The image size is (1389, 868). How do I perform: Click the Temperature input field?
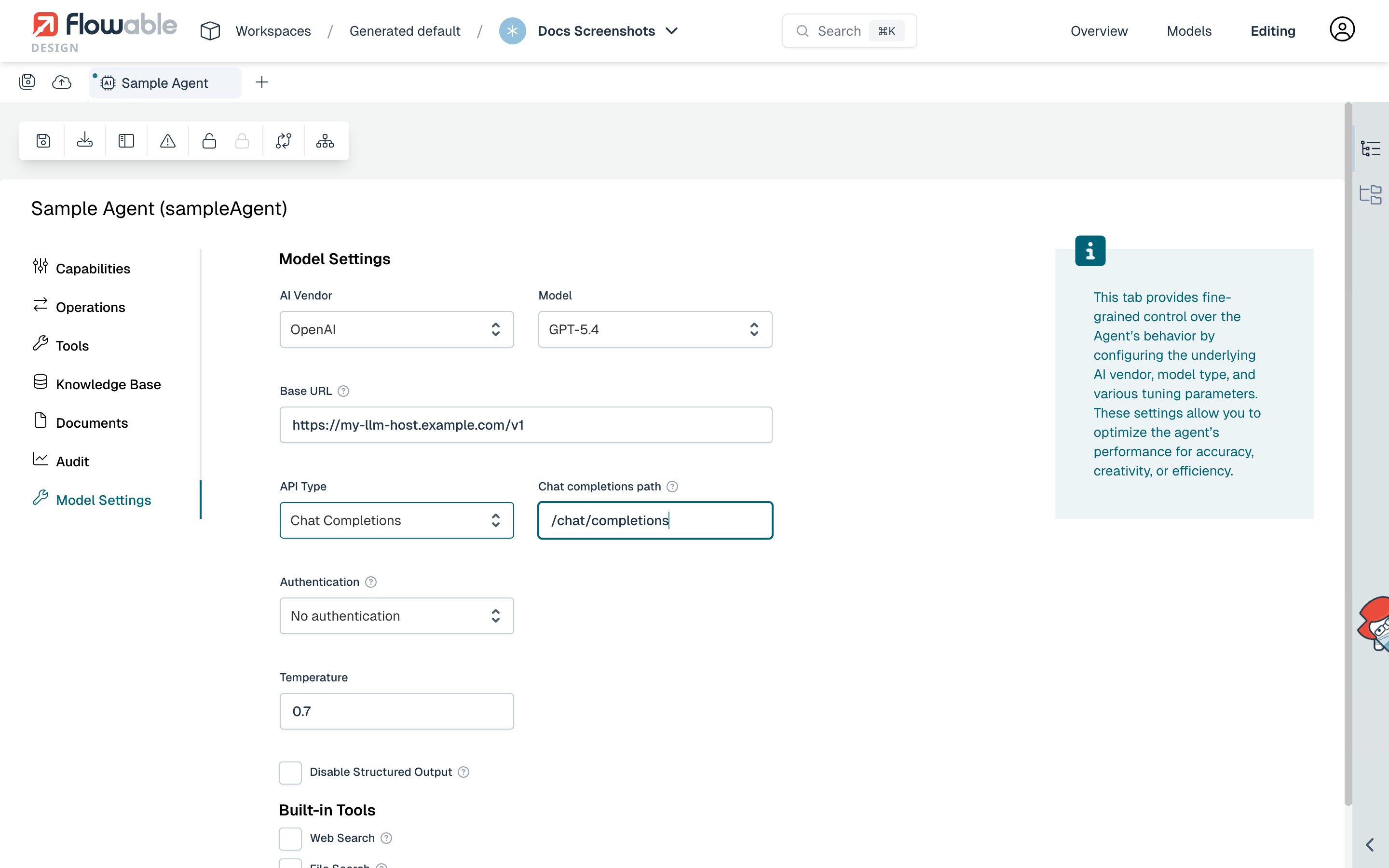click(x=396, y=711)
